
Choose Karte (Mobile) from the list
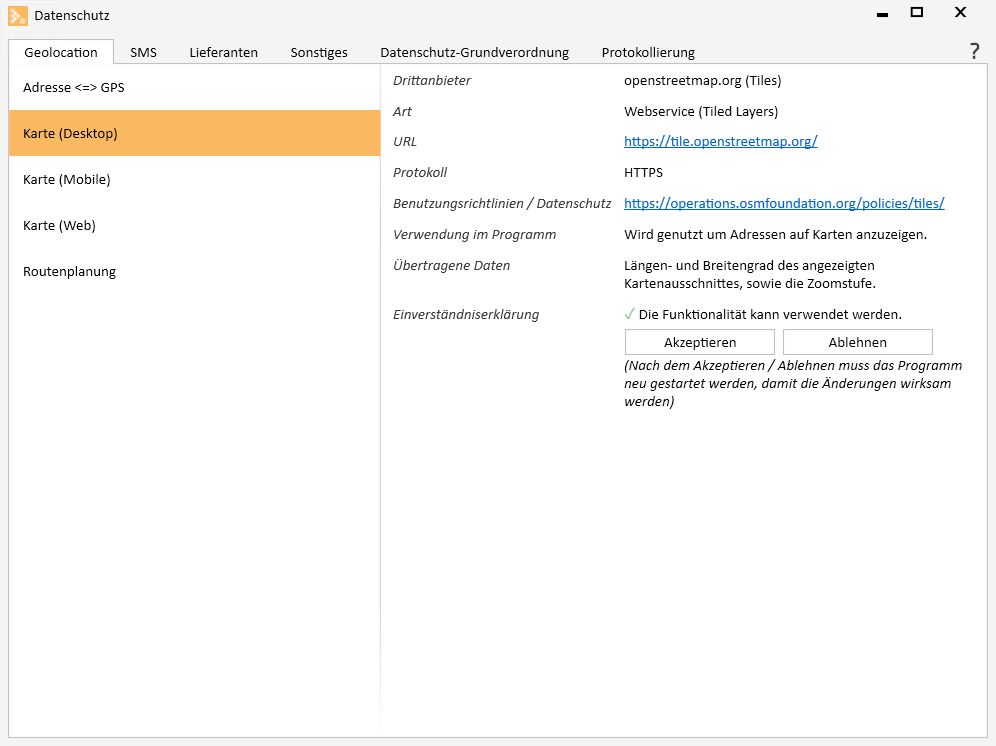(67, 179)
